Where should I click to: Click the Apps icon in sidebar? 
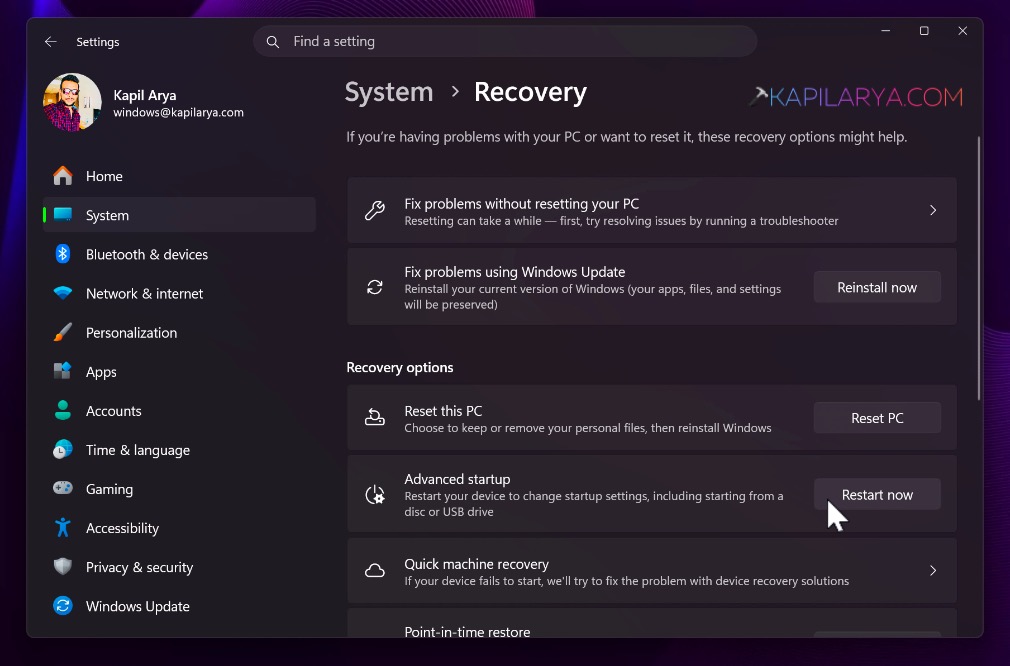[62, 371]
